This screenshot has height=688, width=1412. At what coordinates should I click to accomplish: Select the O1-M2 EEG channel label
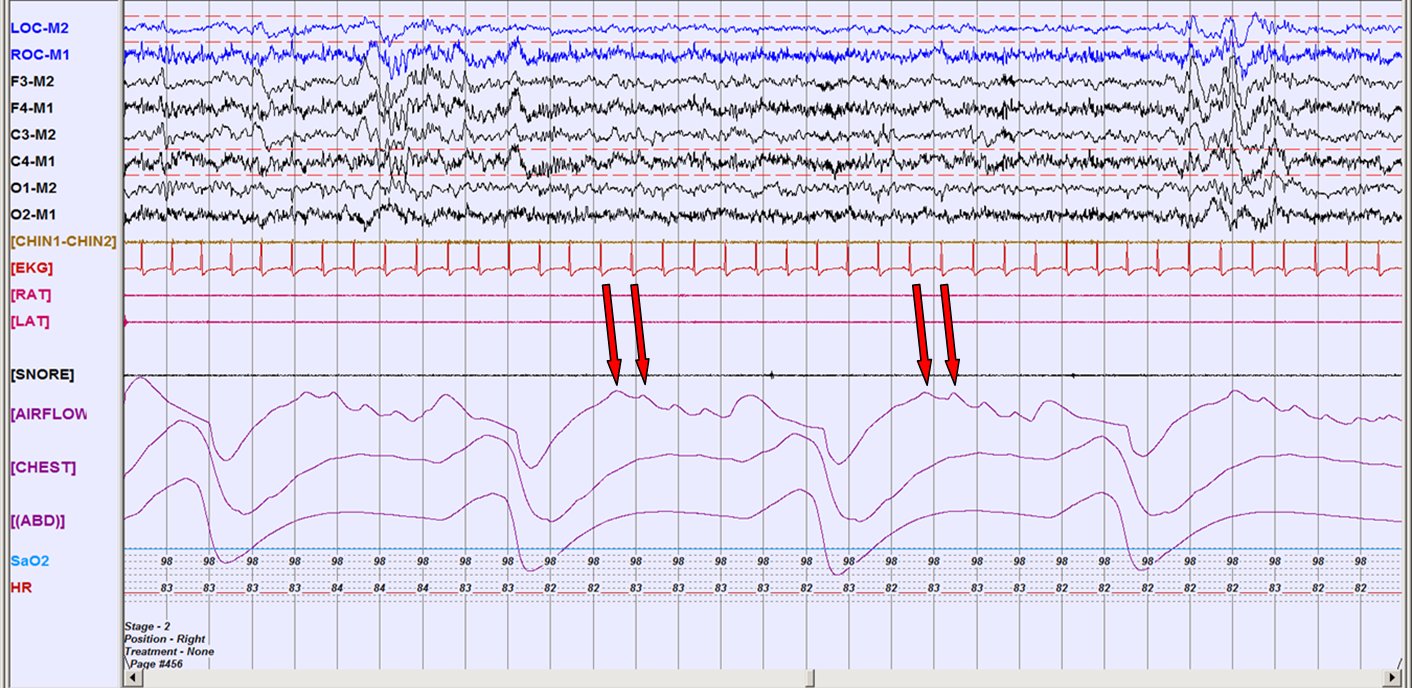(33, 187)
